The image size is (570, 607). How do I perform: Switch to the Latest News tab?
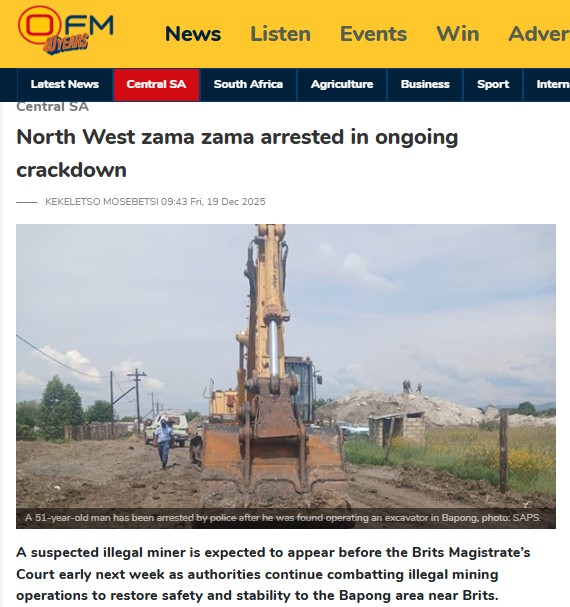coord(65,84)
